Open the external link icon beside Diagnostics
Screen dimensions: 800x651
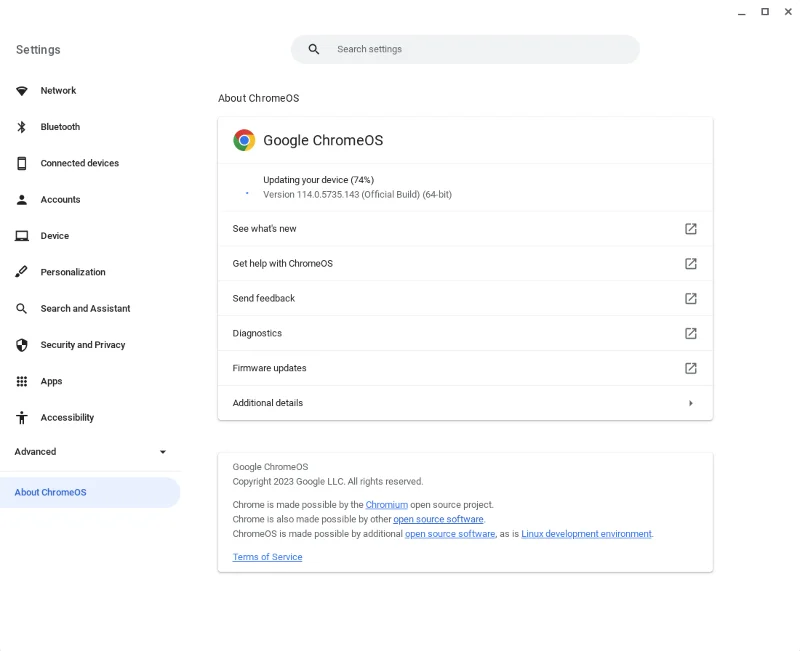pos(690,333)
